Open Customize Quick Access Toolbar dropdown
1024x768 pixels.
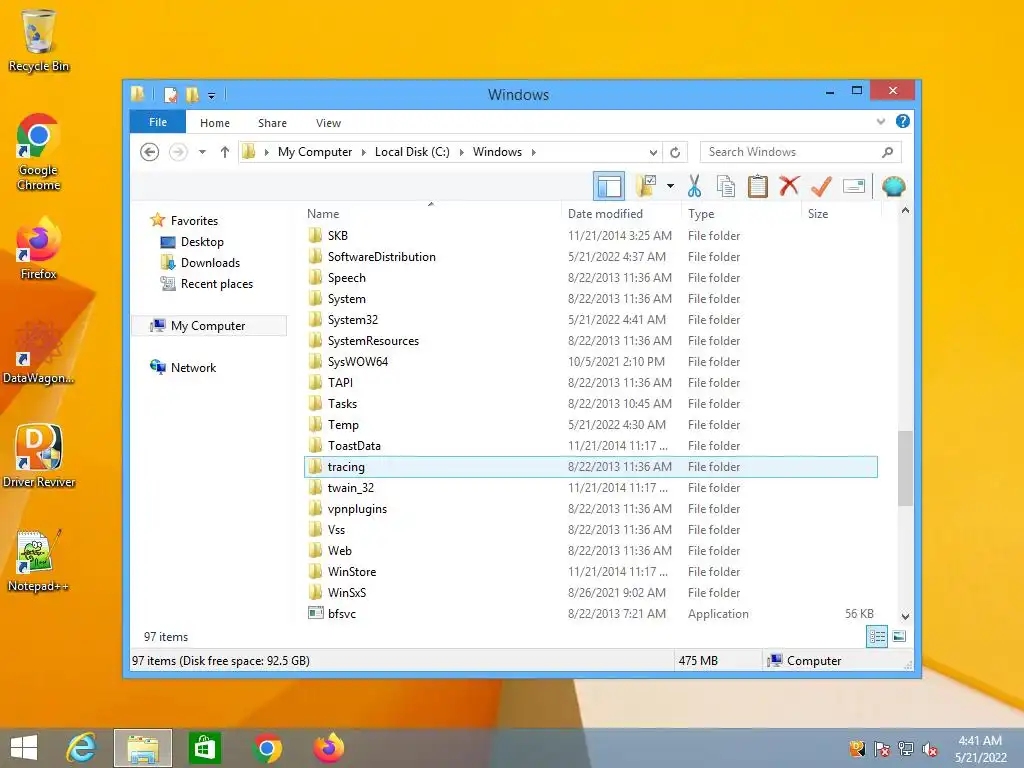click(x=212, y=95)
